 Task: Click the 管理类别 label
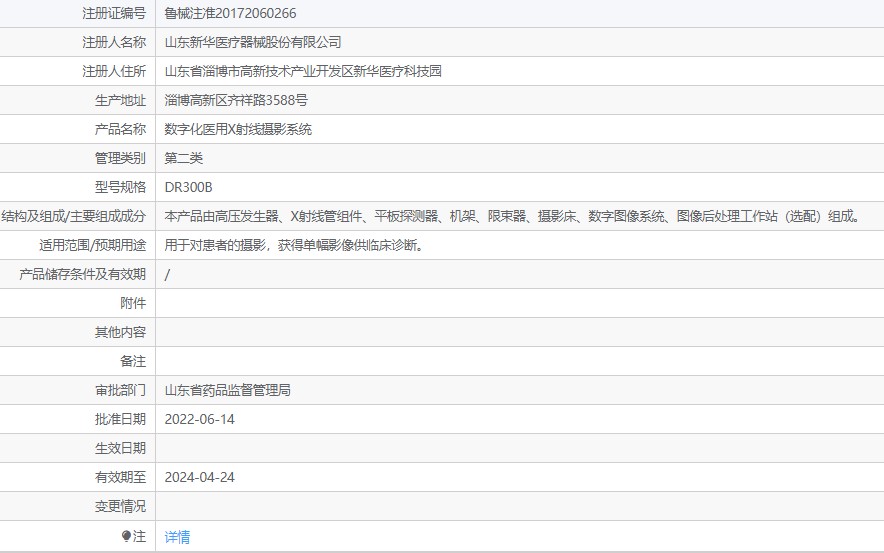coord(120,158)
